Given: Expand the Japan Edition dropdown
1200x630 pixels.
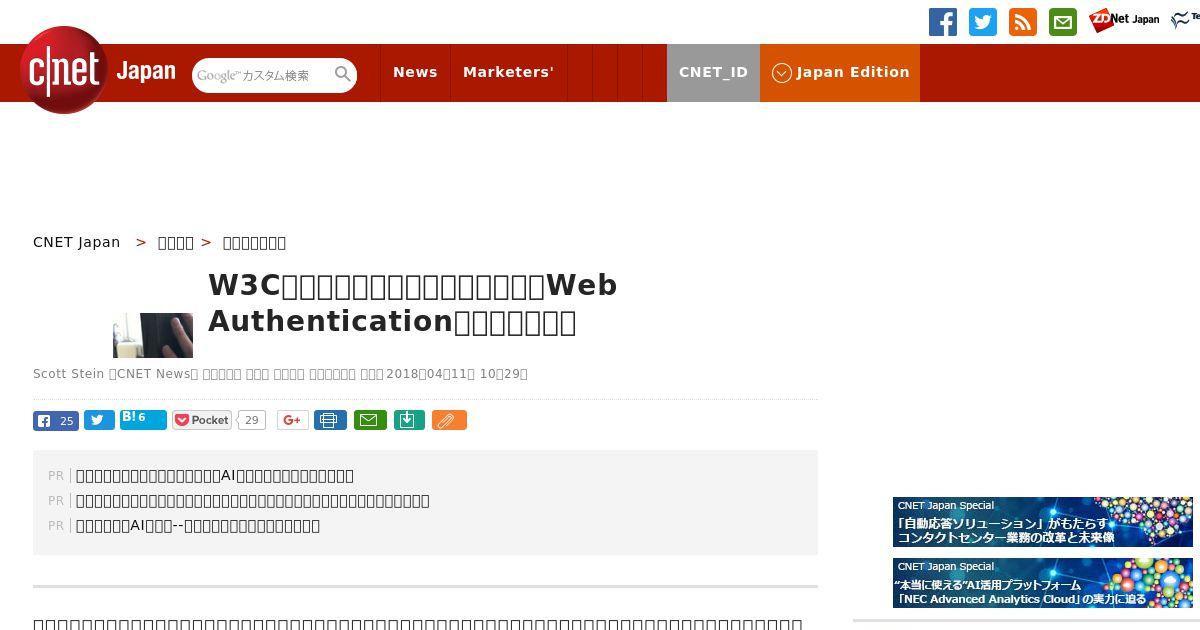Looking at the screenshot, I should pos(840,72).
